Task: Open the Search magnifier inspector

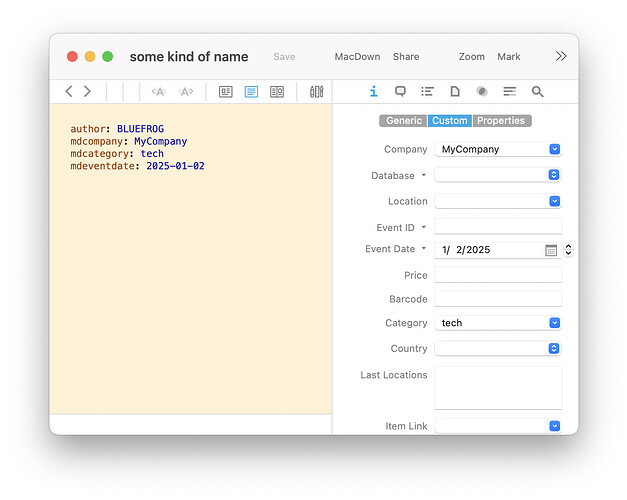Action: click(x=537, y=92)
